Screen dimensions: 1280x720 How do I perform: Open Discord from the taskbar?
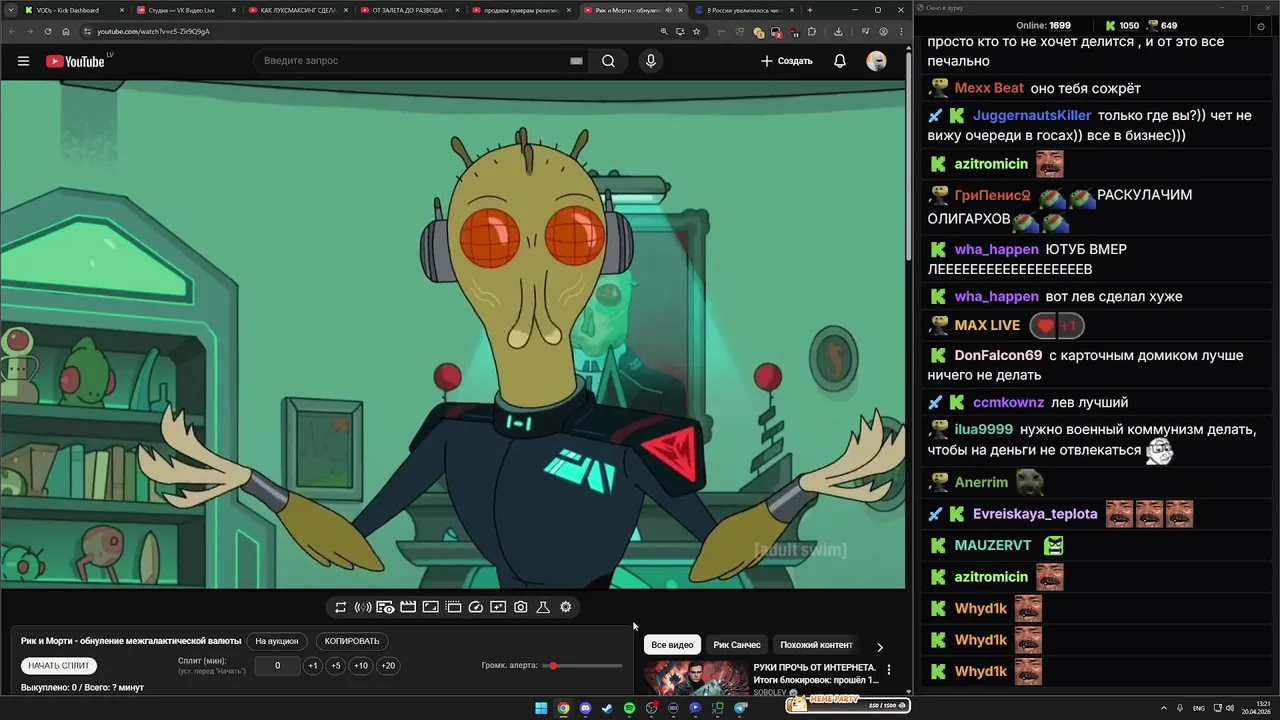pos(585,708)
